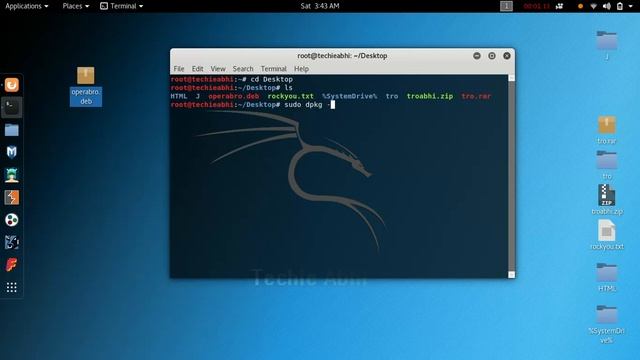Open the Maltego dock icon
This screenshot has width=640, height=360.
11,220
